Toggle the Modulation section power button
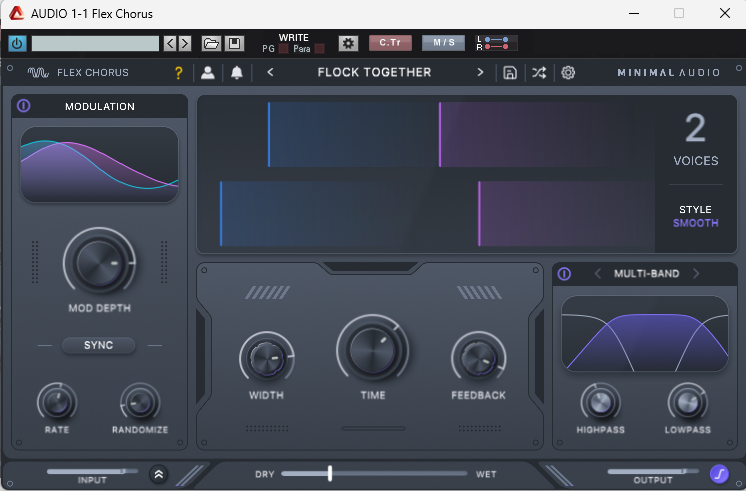The height and width of the screenshot is (491, 746). tap(24, 106)
